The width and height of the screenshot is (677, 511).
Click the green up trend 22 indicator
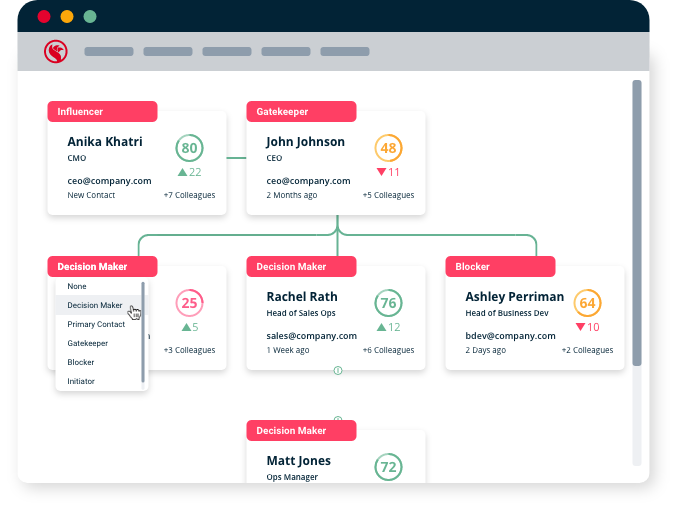coord(190,172)
